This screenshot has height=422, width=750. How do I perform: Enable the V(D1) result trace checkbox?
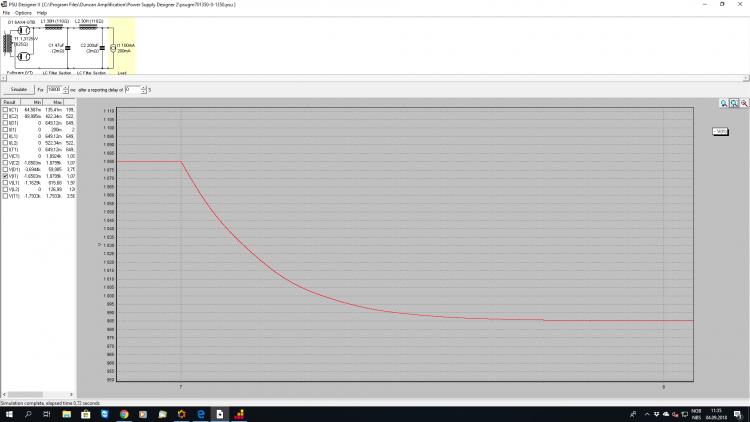coord(5,169)
